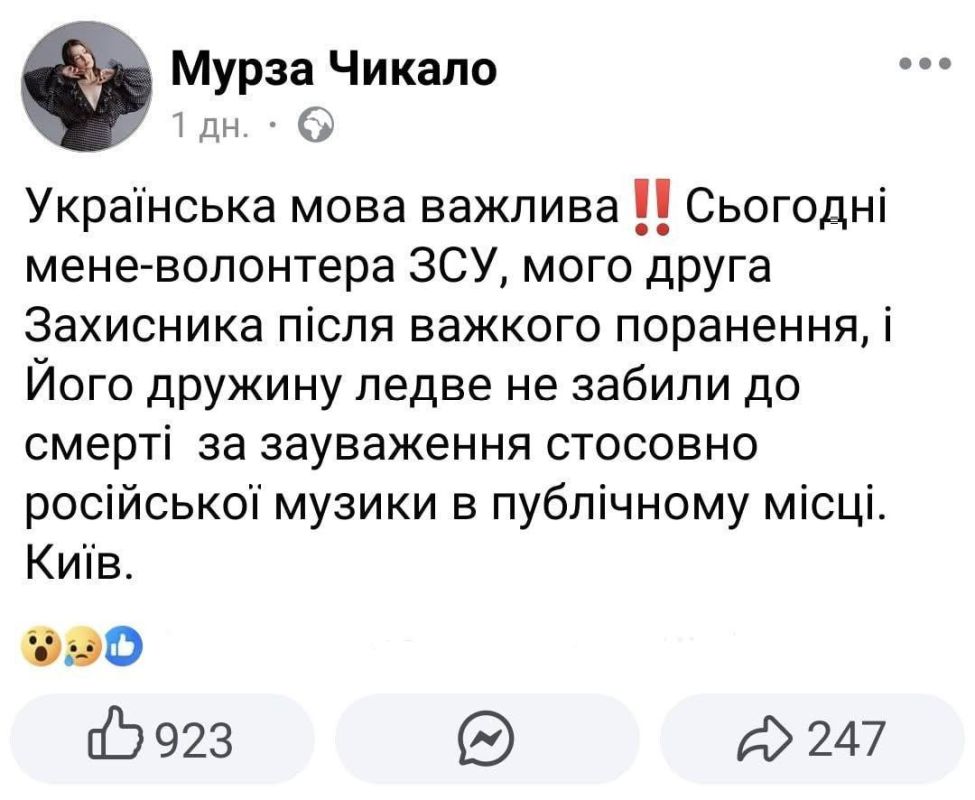Click the word "Київ." in the post
Image resolution: width=975 pixels, height=800 pixels.
point(78,564)
